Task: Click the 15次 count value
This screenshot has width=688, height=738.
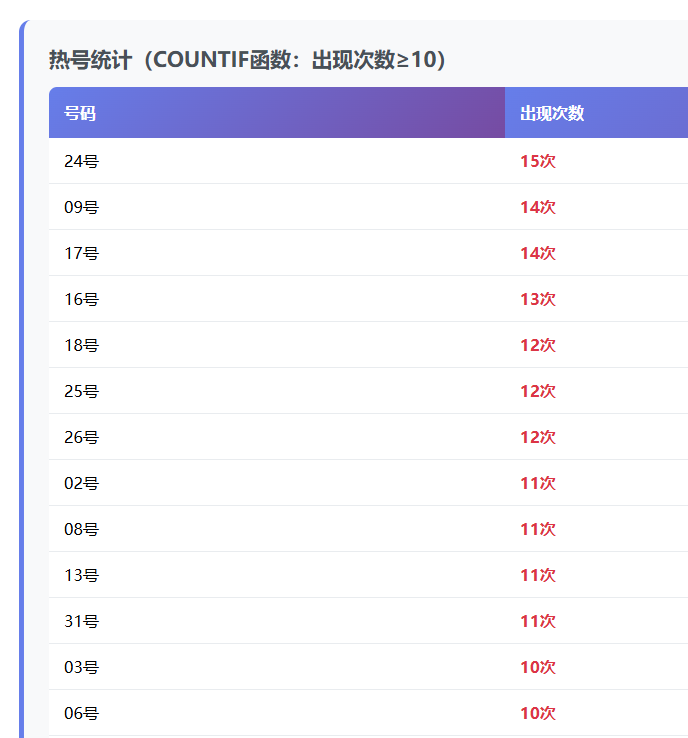Action: 538,161
